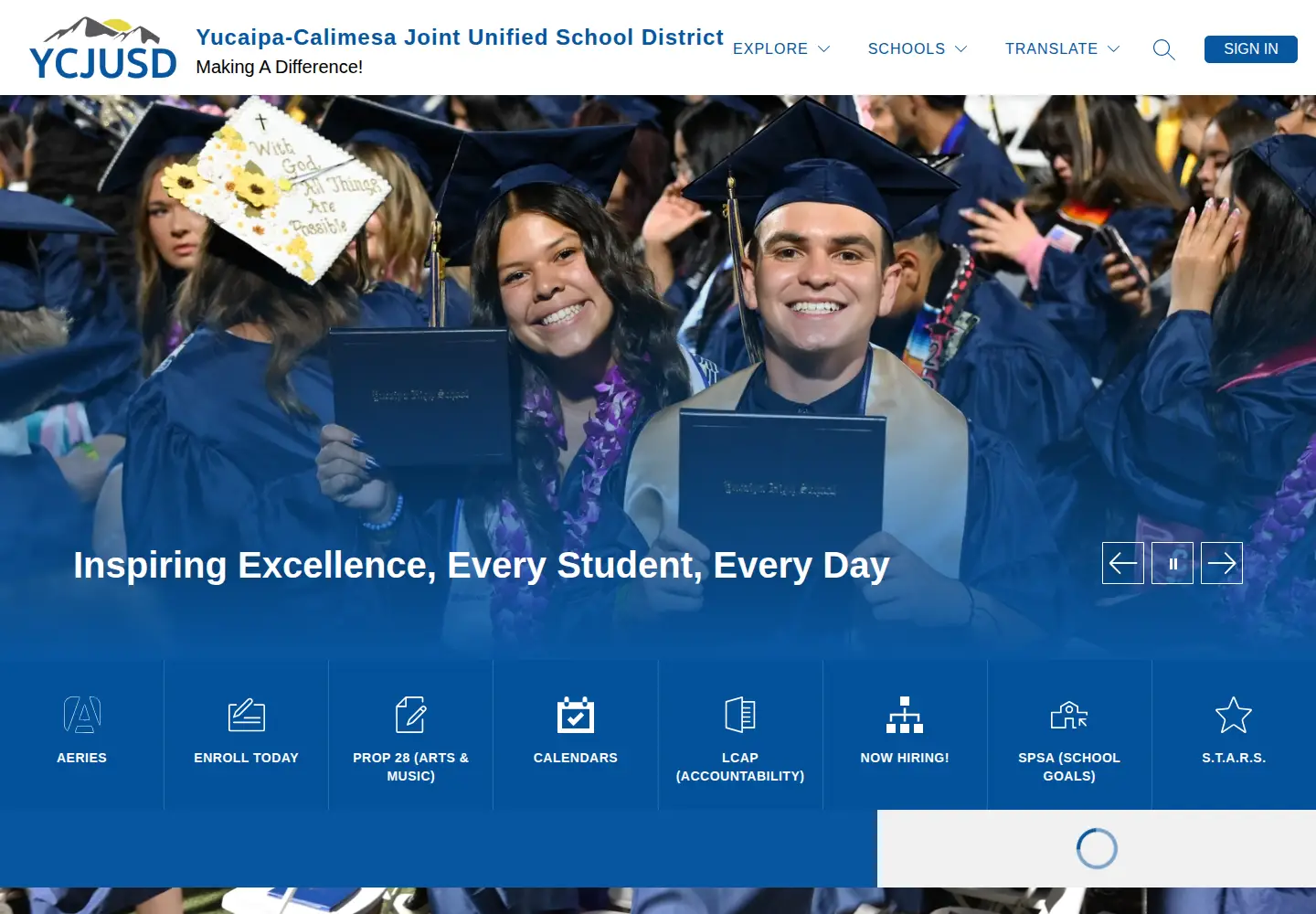Click the S.T.A.R.S. star icon
The image size is (1316, 914).
pyautogui.click(x=1234, y=715)
